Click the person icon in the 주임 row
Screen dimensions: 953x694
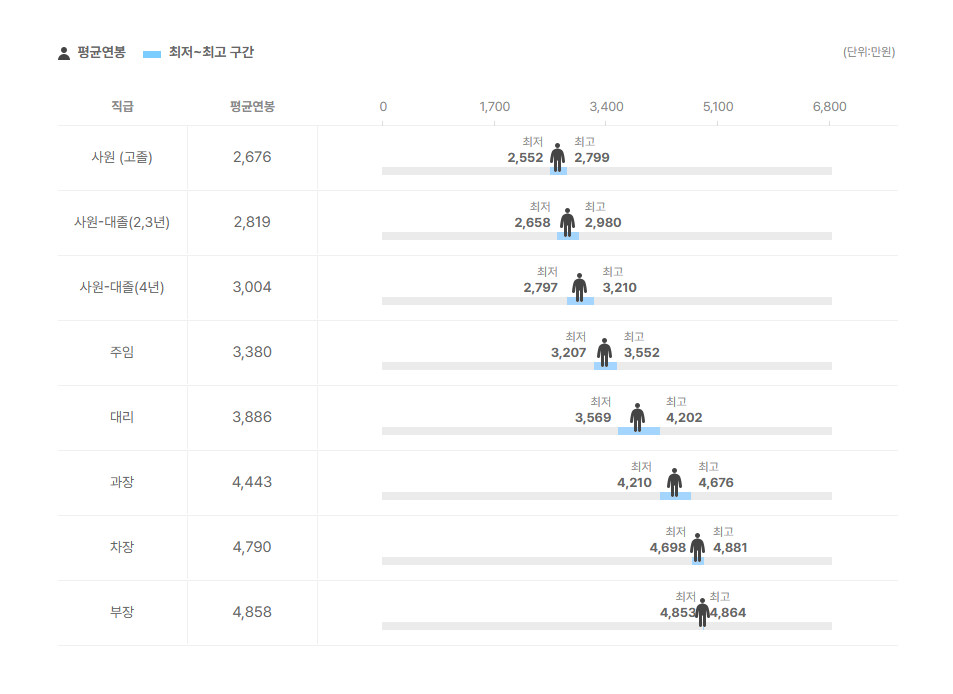604,352
